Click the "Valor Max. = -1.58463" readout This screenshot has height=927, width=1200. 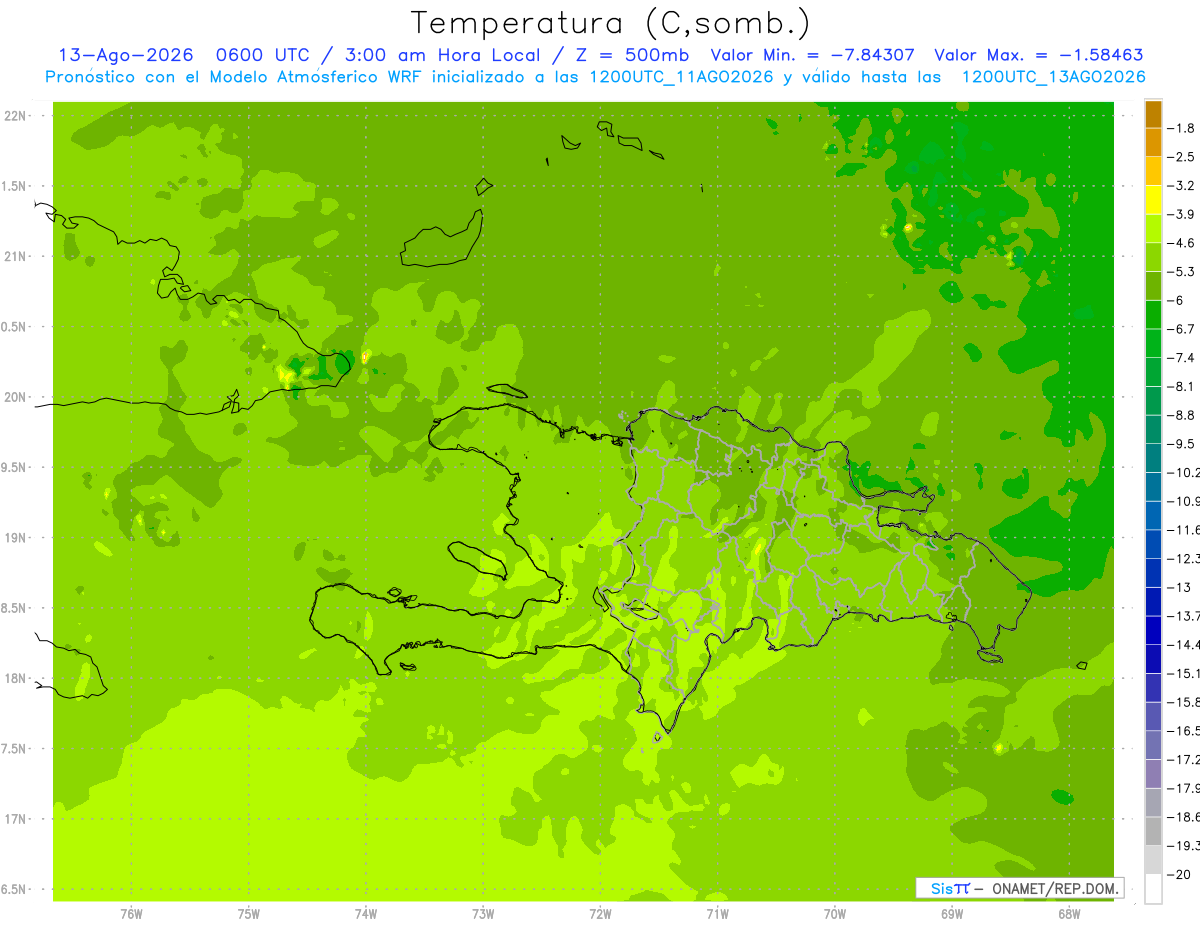coord(1039,55)
